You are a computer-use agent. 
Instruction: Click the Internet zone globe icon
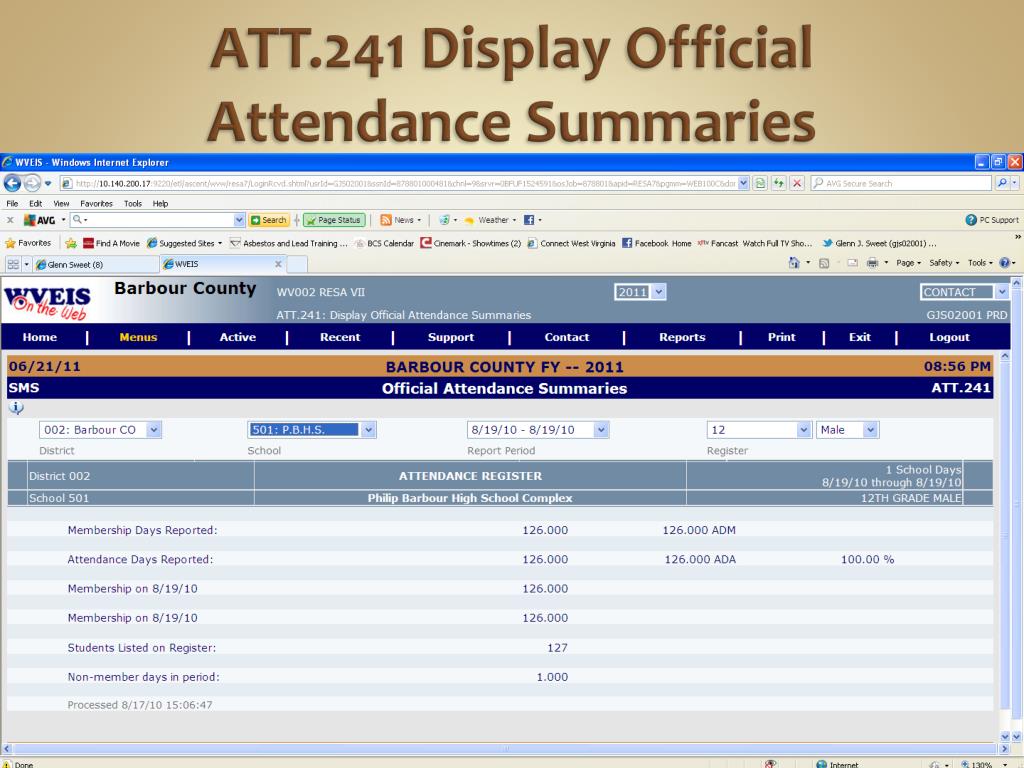(822, 764)
